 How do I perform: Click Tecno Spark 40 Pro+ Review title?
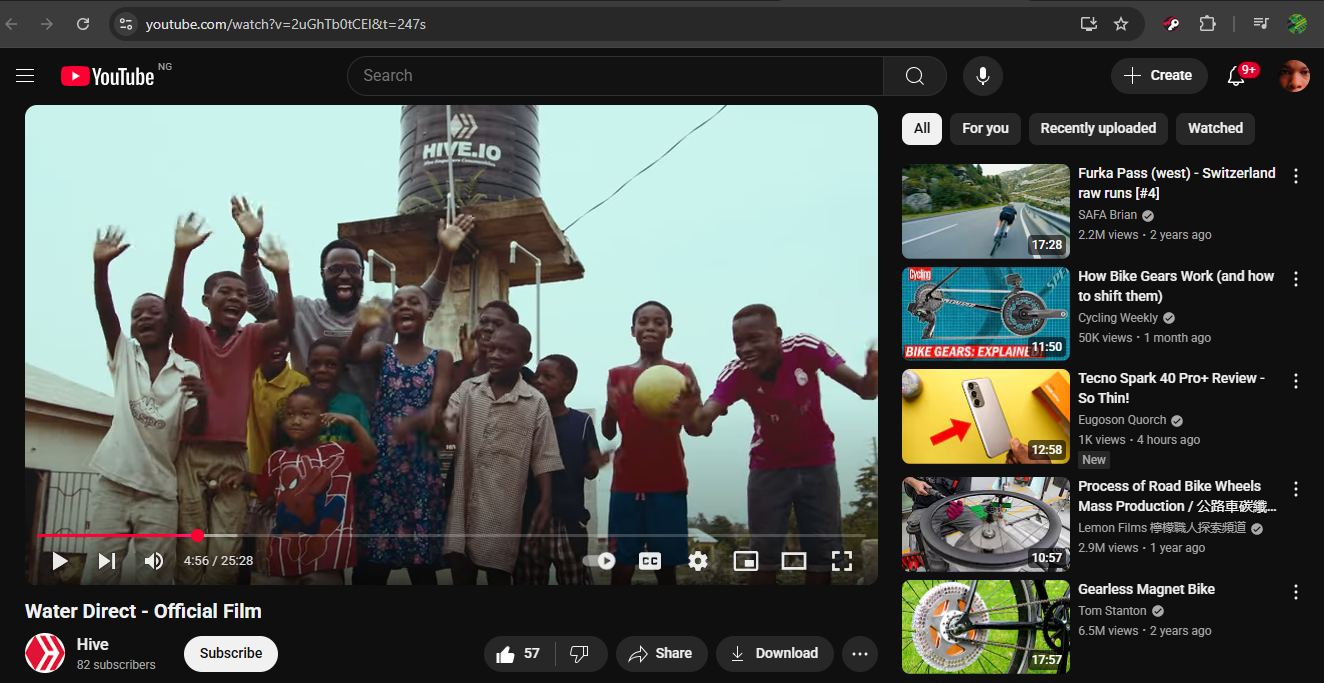click(x=1172, y=388)
